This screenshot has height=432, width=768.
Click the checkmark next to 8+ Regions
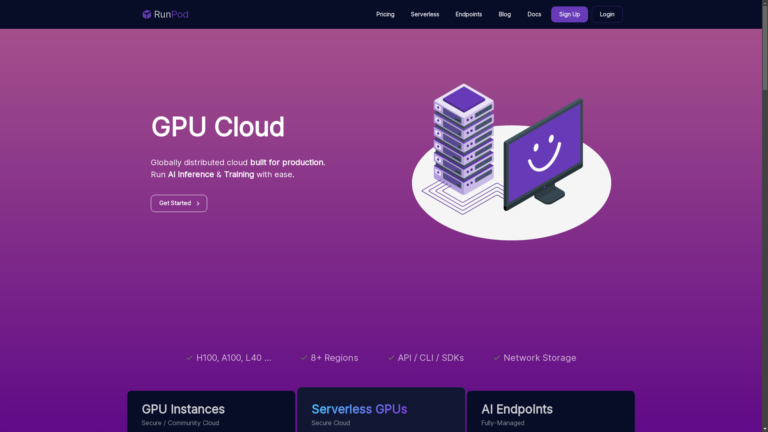(x=304, y=357)
